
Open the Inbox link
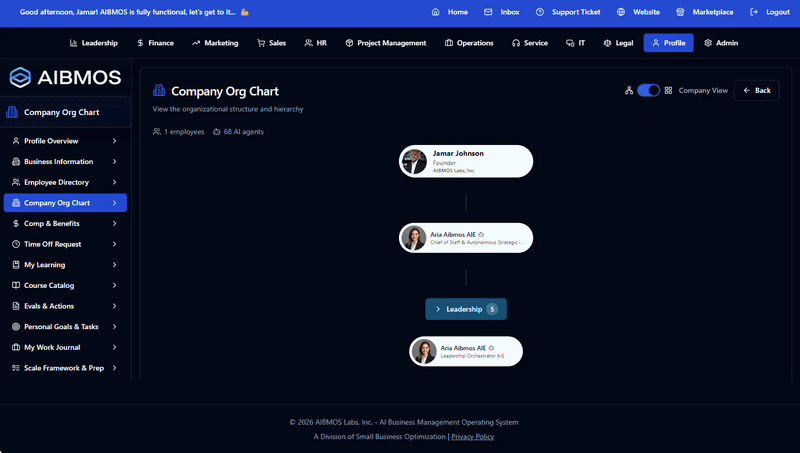pyautogui.click(x=502, y=12)
